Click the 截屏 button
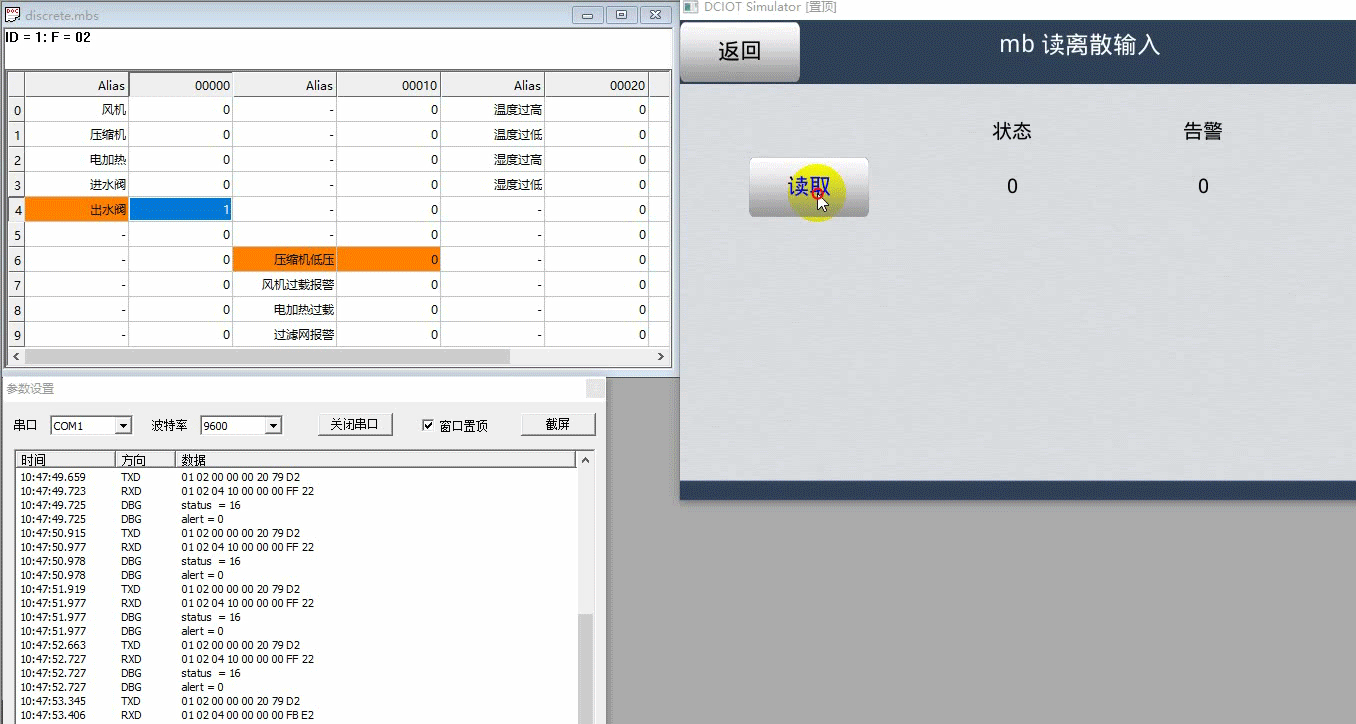Screen dimensions: 1356x724 click(x=558, y=424)
